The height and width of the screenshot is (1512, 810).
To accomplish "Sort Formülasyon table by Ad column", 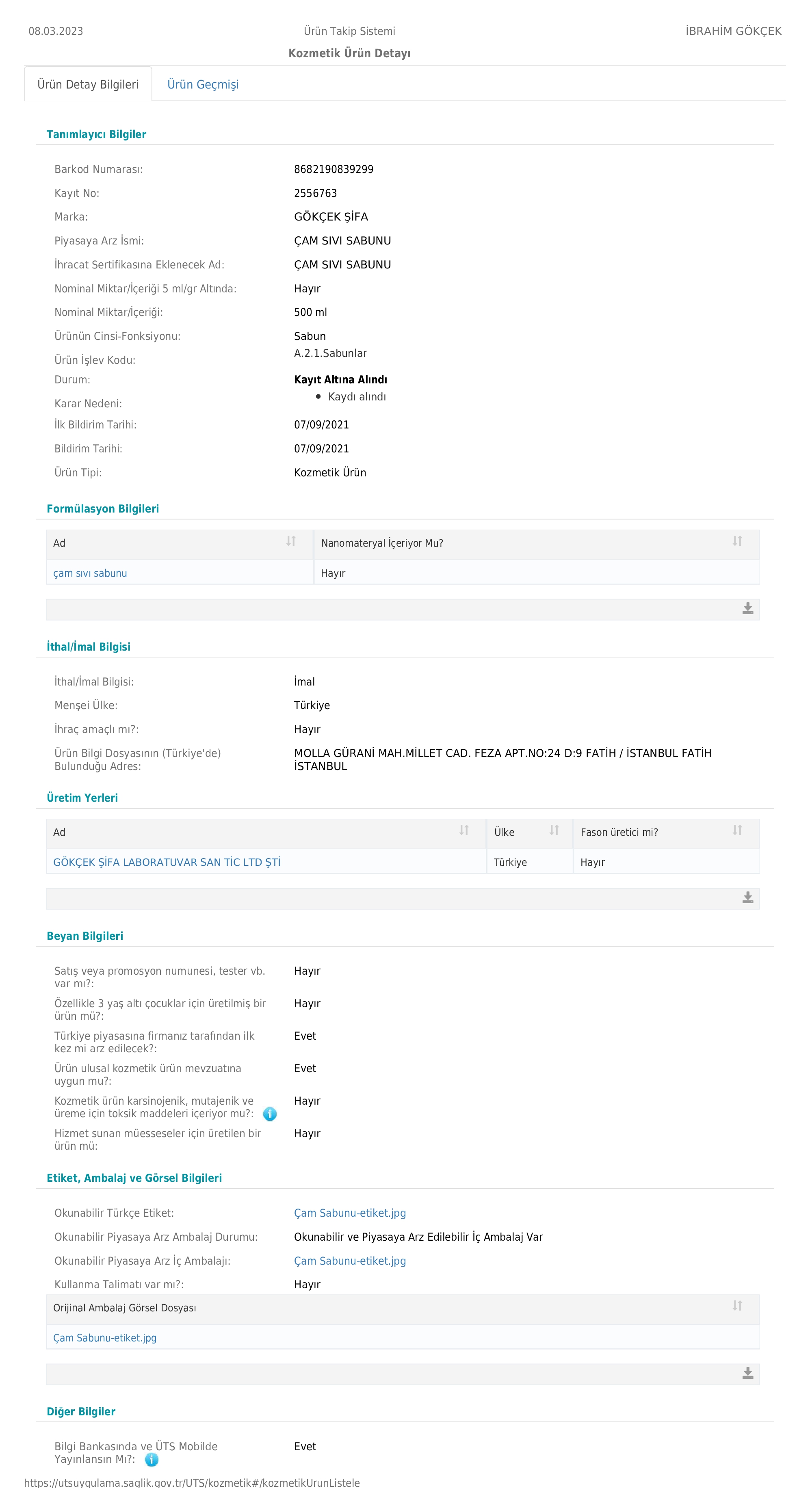I will click(290, 541).
